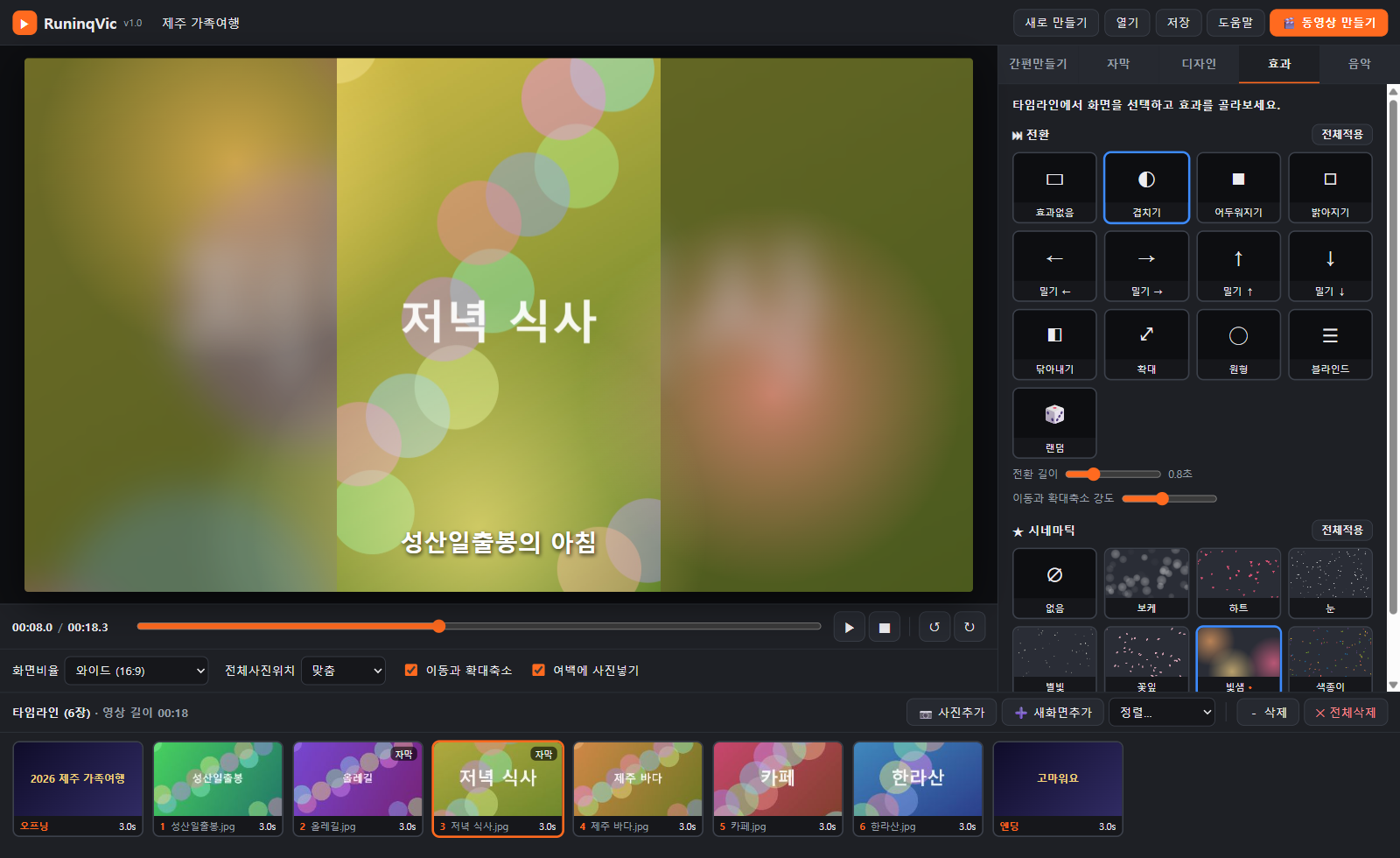Apply the 밀기 ↓ down push transition

coord(1330,266)
